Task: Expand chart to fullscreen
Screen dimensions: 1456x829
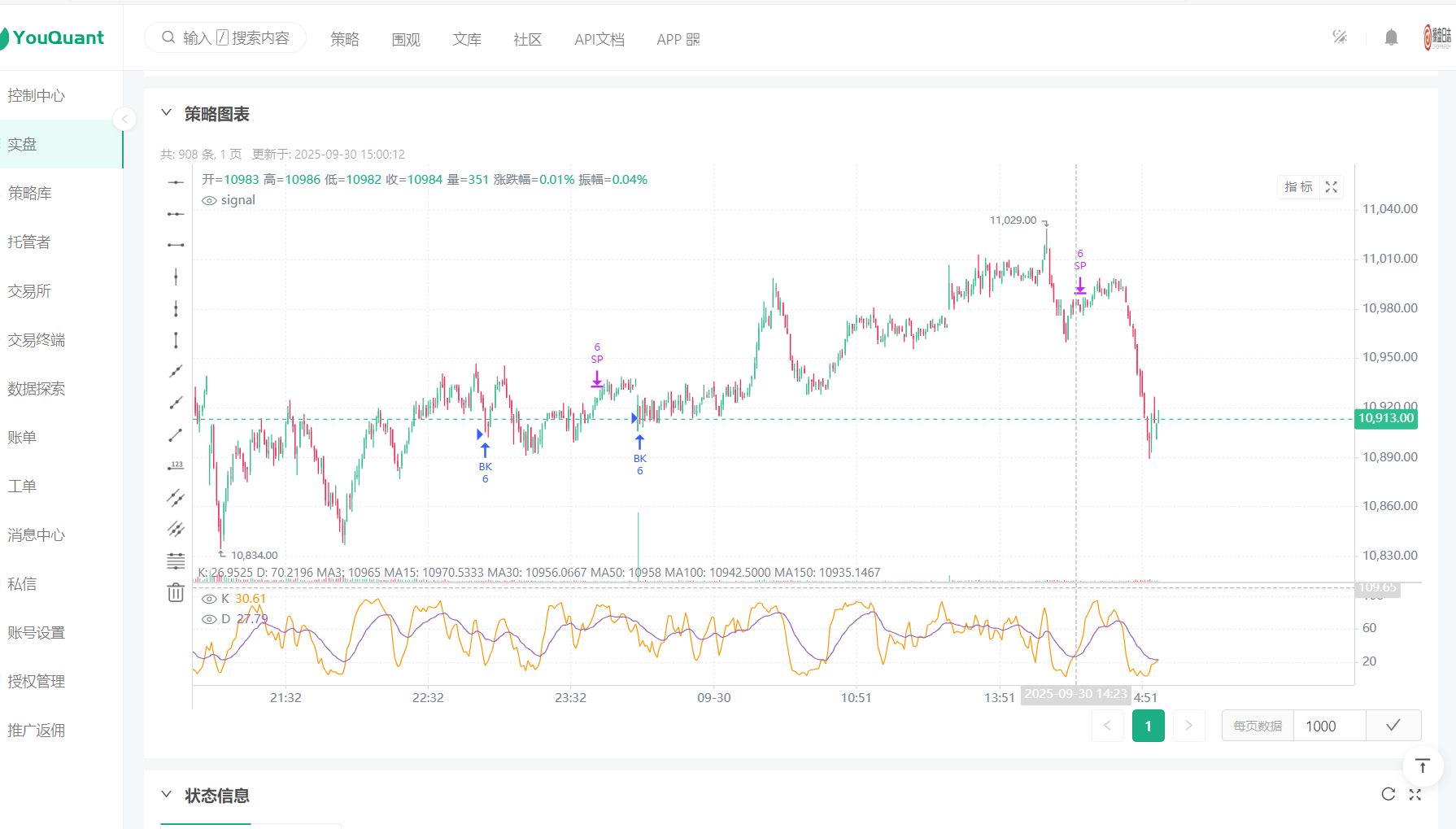Action: tap(1332, 187)
